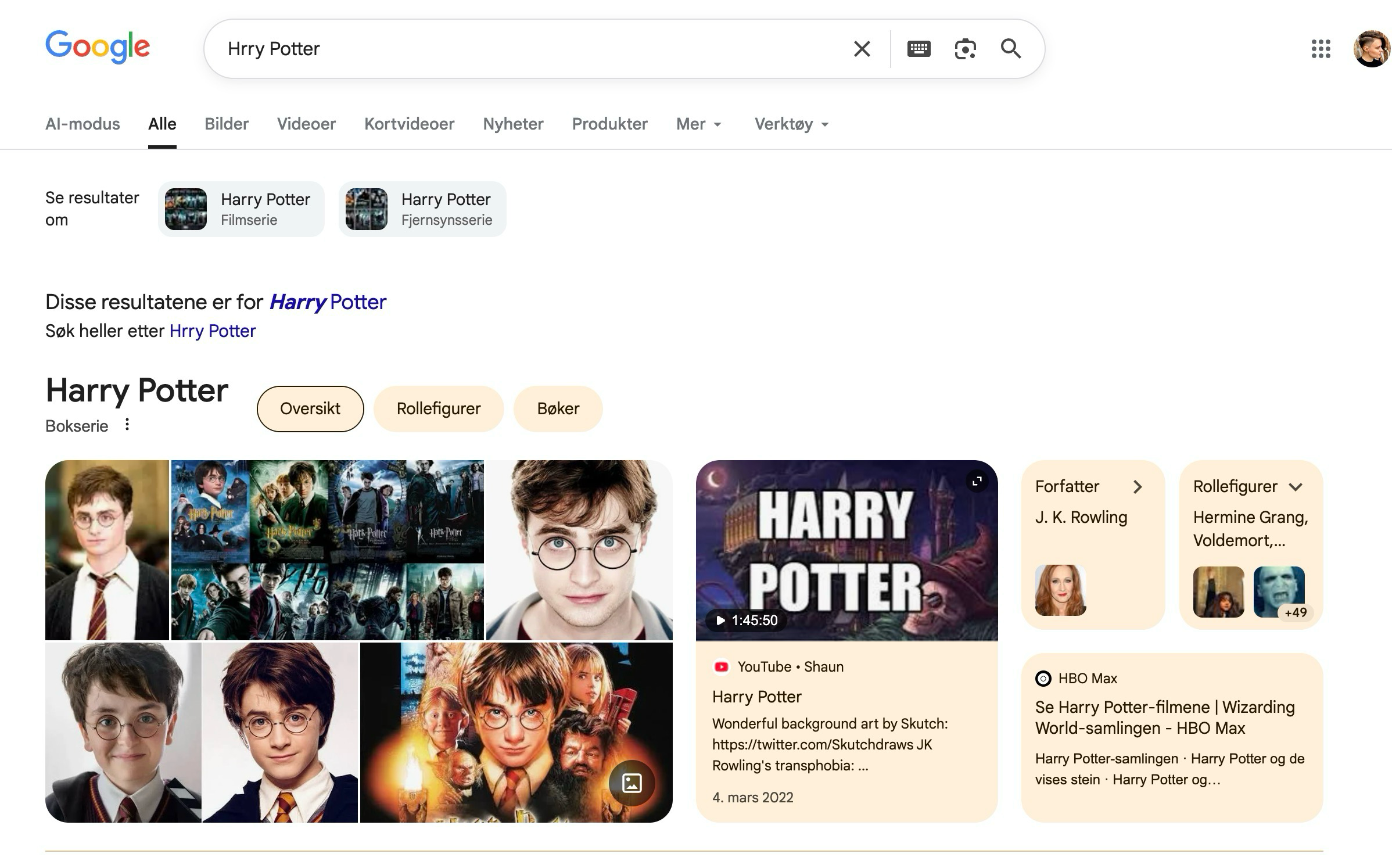The height and width of the screenshot is (868, 1392).
Task: Open the Google apps grid
Action: 1321,49
